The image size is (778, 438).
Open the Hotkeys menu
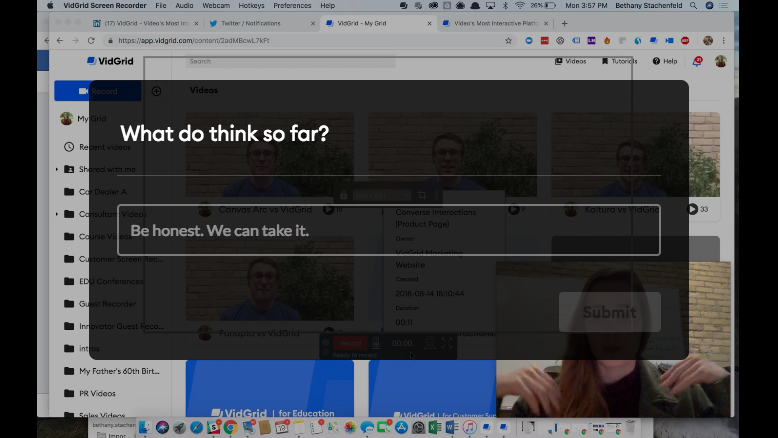point(251,5)
